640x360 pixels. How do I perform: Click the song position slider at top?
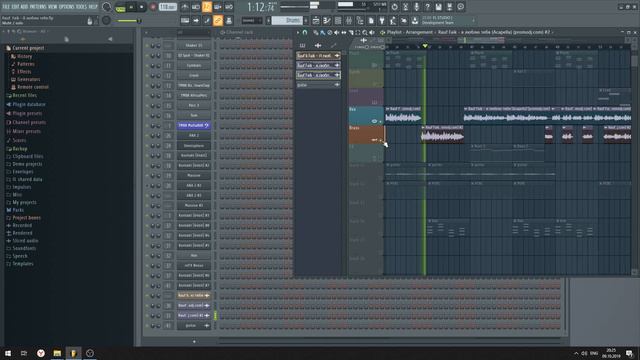pos(301,6)
